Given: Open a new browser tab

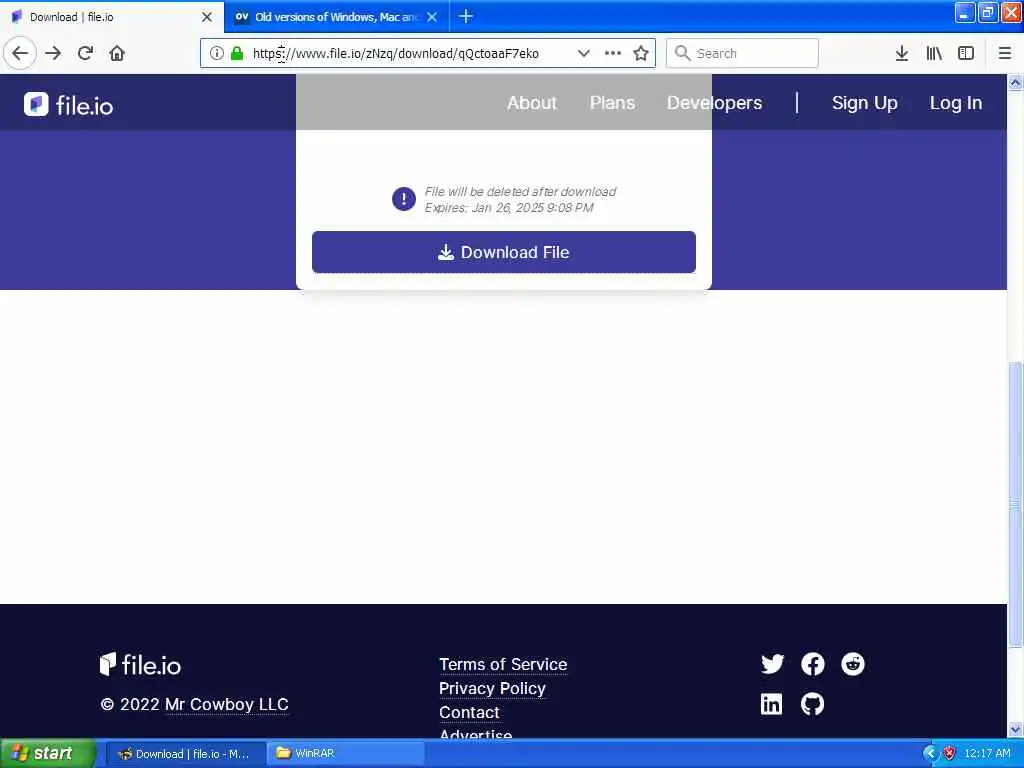Looking at the screenshot, I should click(466, 16).
